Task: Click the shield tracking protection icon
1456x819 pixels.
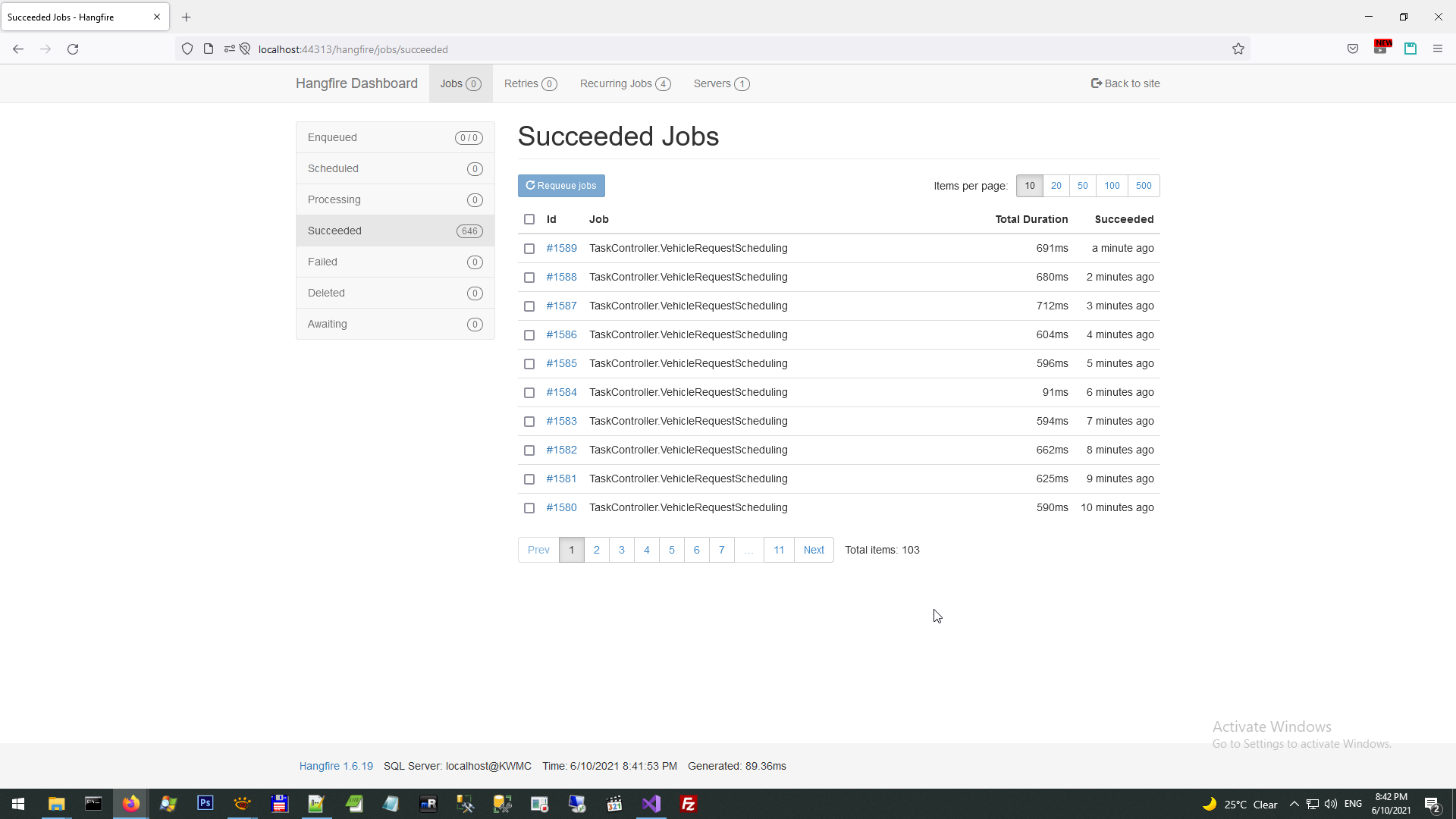Action: click(x=187, y=49)
